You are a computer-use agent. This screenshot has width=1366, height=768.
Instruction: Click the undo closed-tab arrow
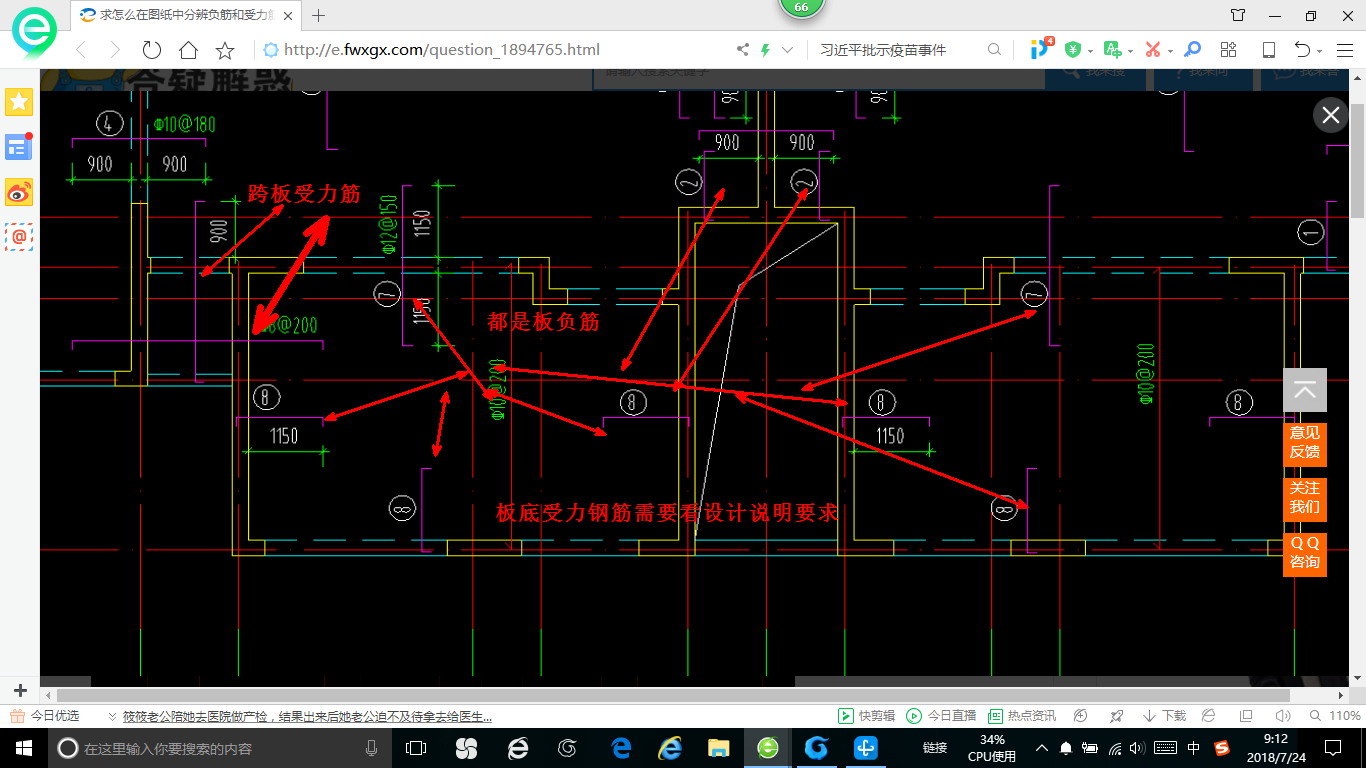click(1302, 50)
